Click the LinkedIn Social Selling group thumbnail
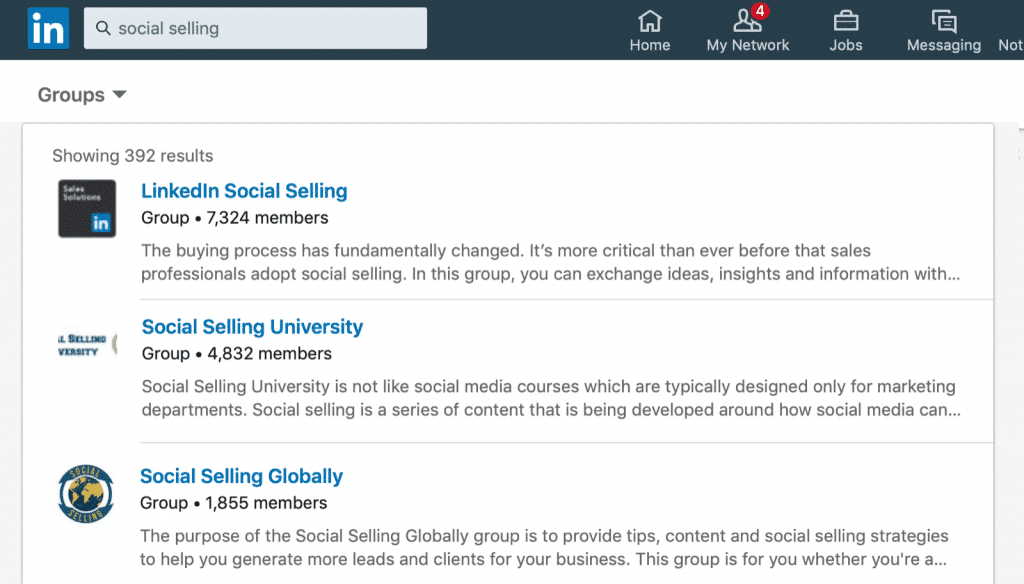Image resolution: width=1024 pixels, height=584 pixels. [x=87, y=208]
